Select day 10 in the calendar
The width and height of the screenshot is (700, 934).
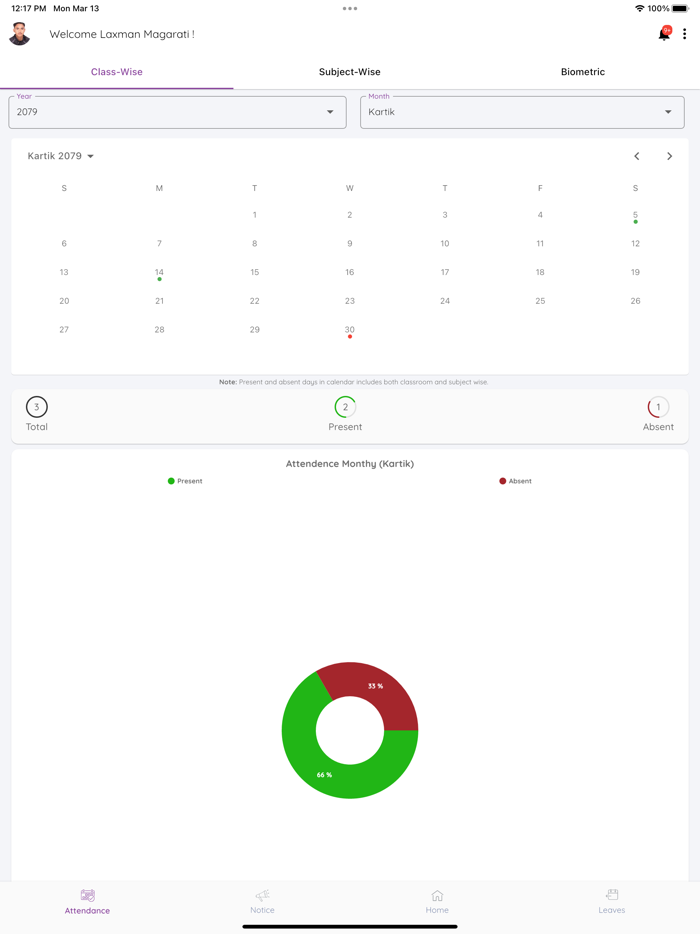click(445, 244)
